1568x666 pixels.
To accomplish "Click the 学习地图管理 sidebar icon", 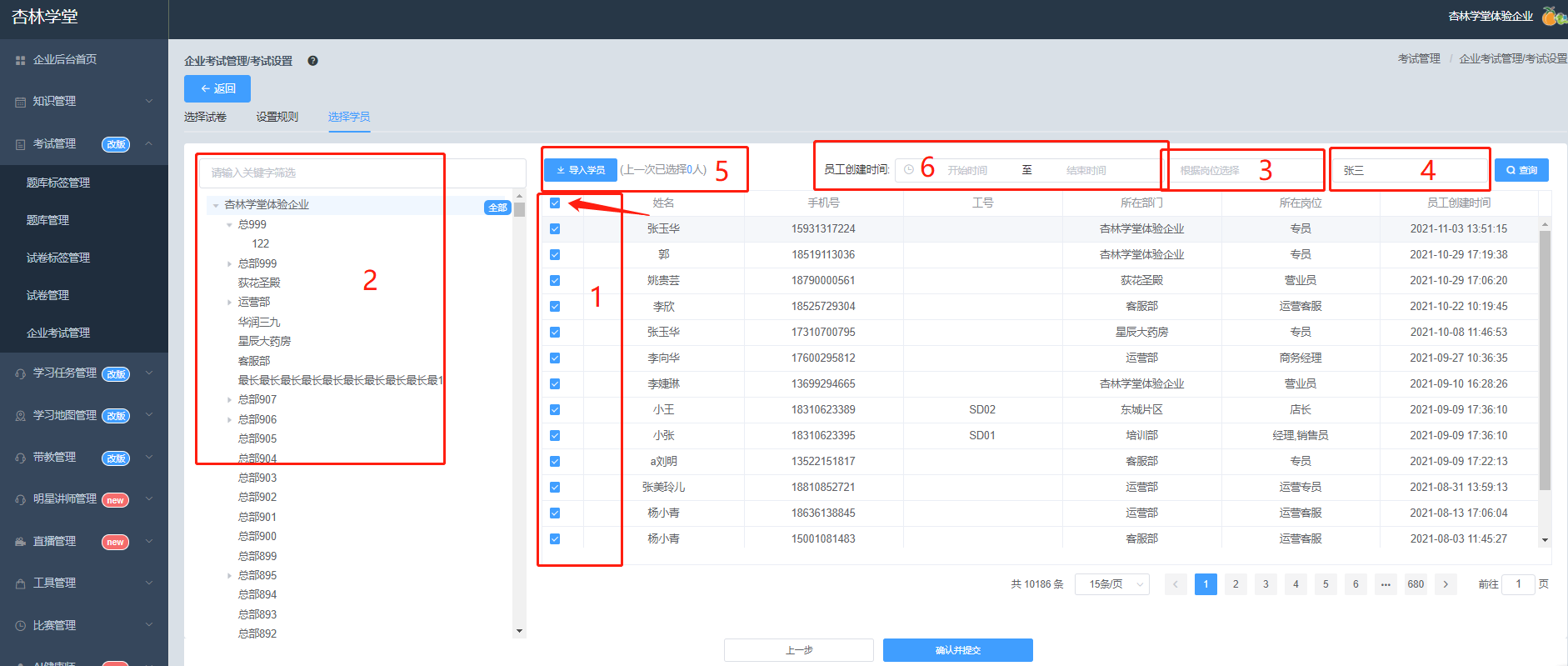I will tap(20, 415).
